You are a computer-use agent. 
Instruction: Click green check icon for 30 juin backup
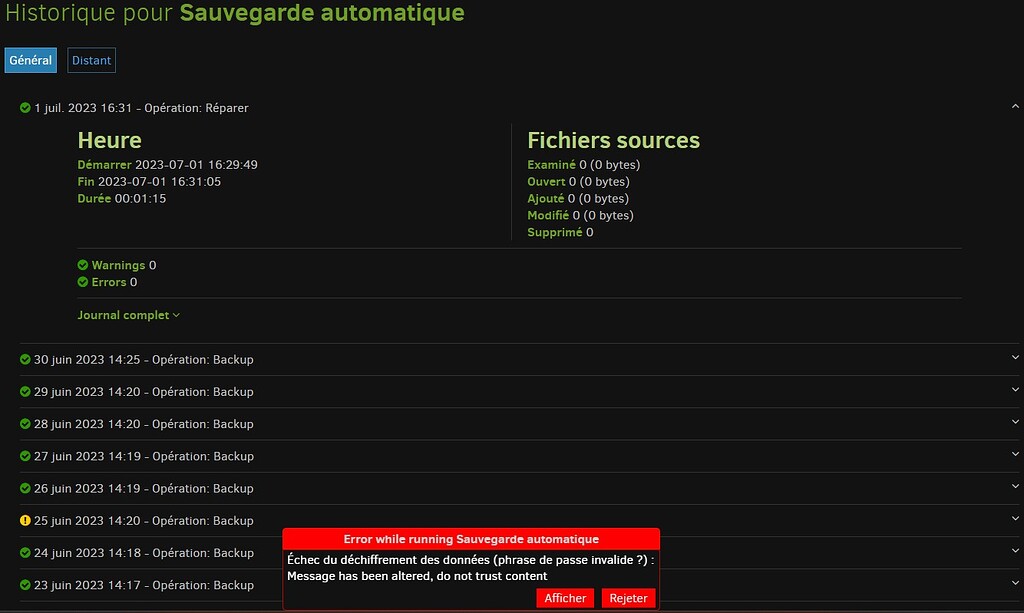click(25, 360)
